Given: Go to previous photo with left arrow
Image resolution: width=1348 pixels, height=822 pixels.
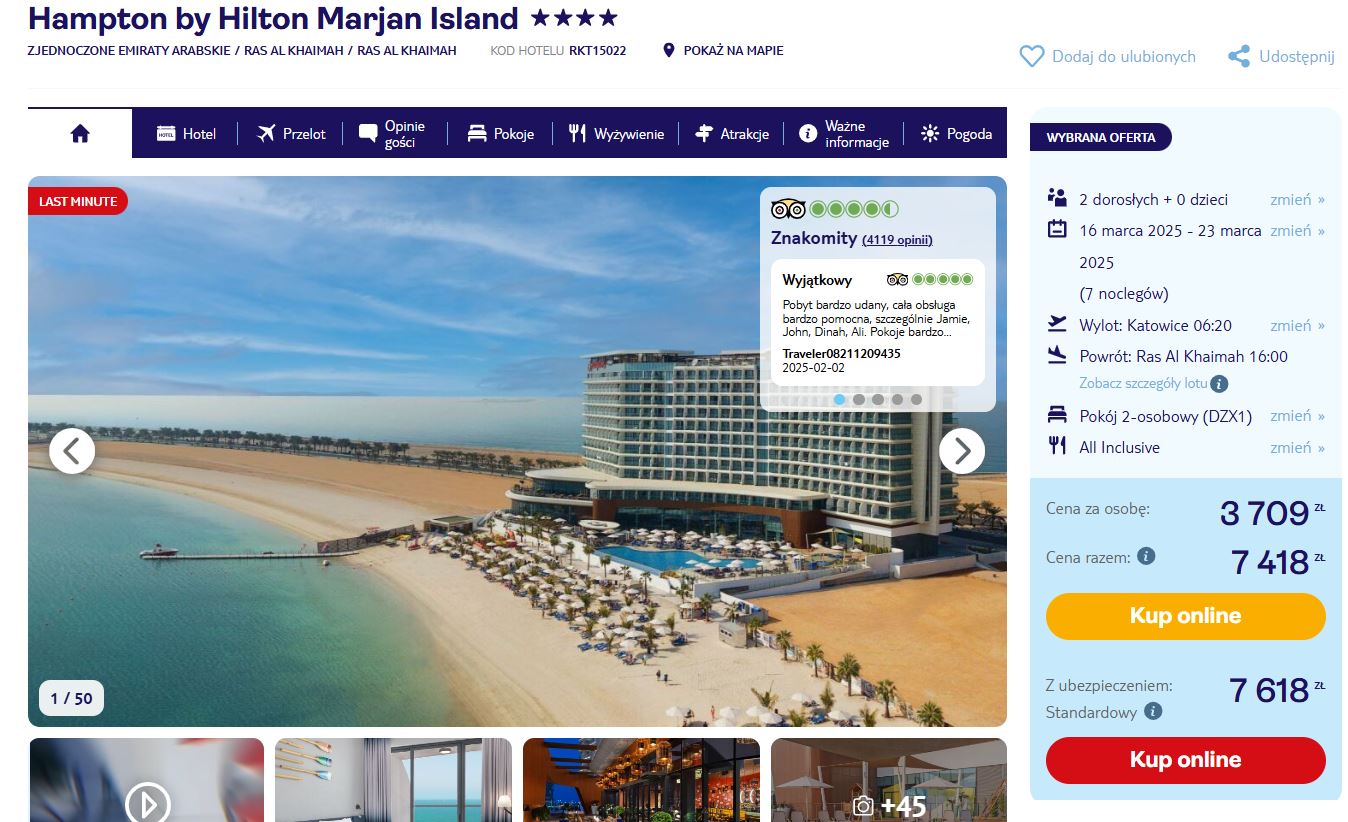Looking at the screenshot, I should click(x=72, y=451).
